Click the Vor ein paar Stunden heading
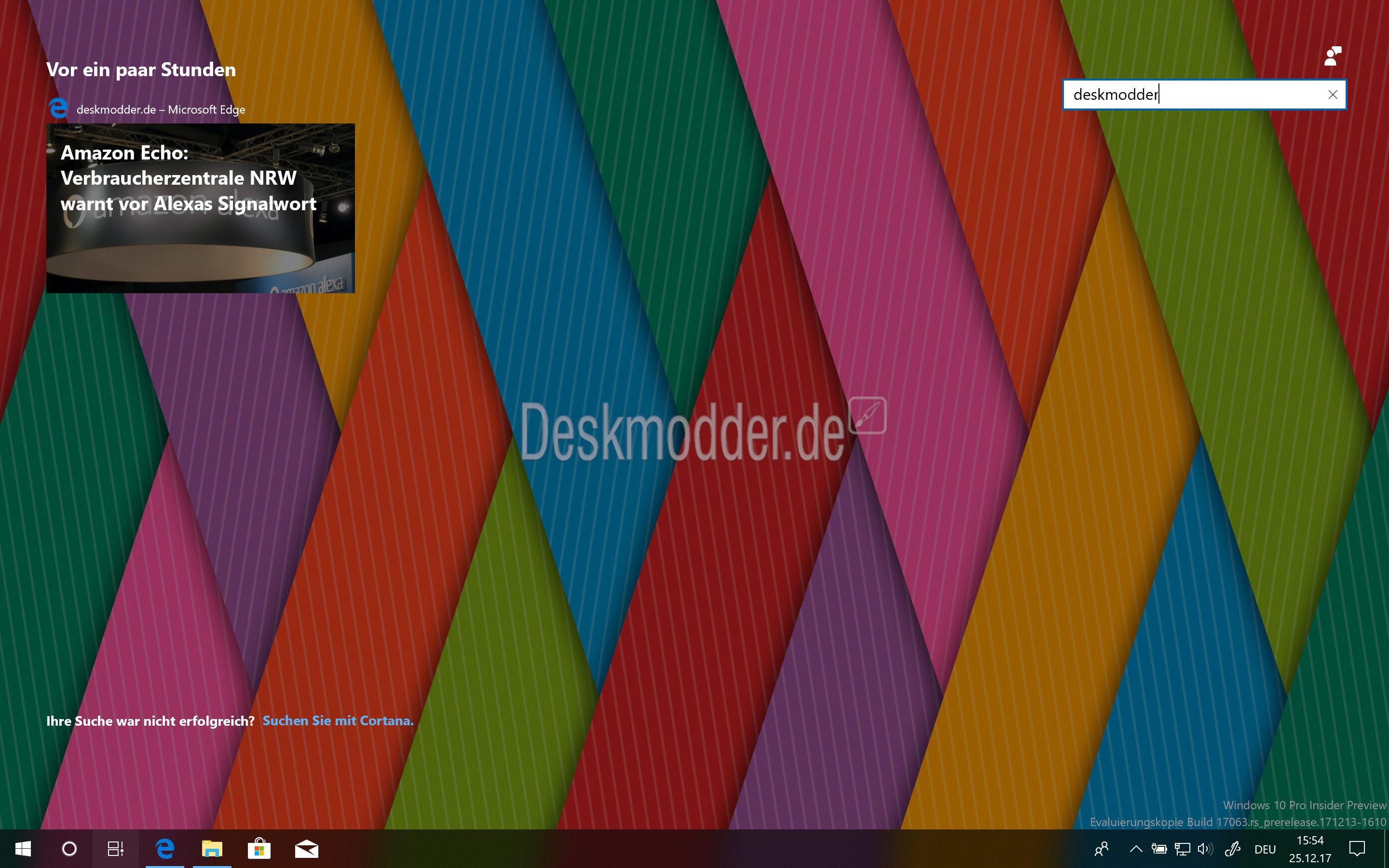 (141, 69)
